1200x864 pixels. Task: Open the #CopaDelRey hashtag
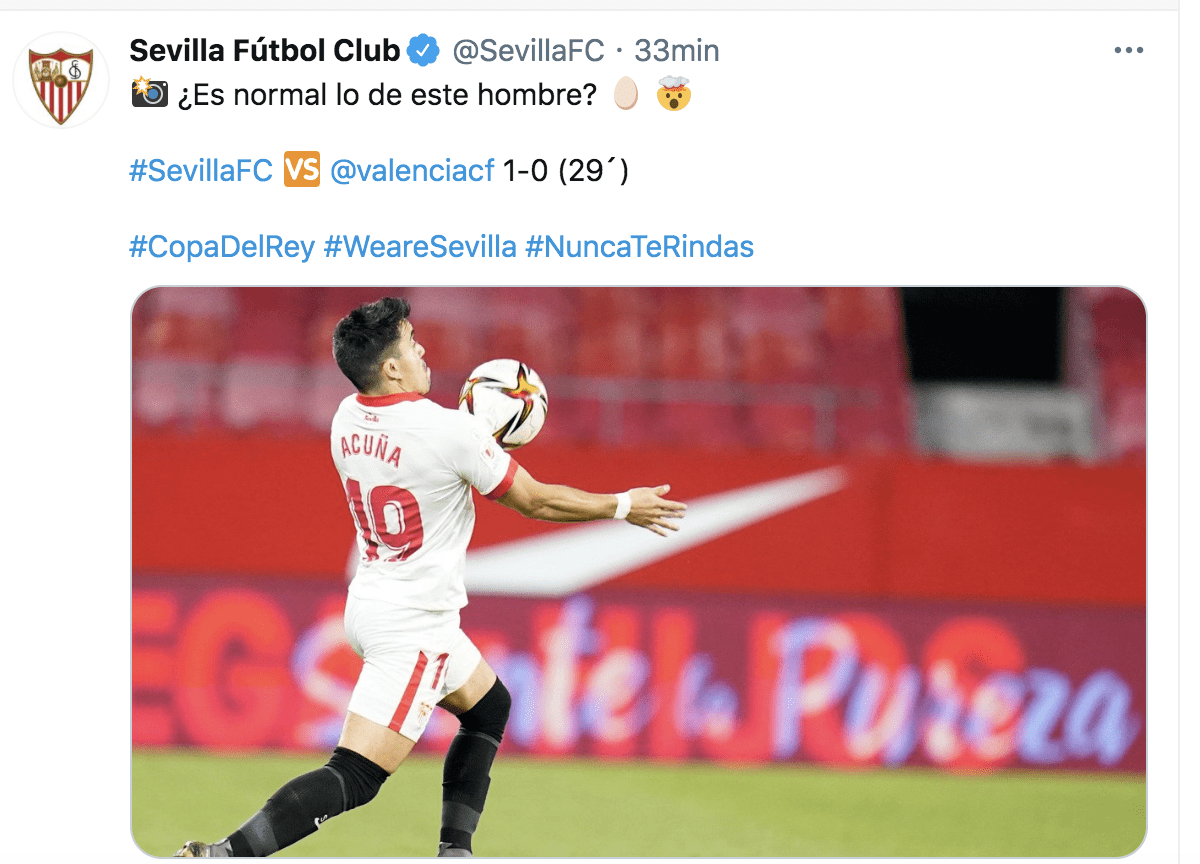[222, 247]
